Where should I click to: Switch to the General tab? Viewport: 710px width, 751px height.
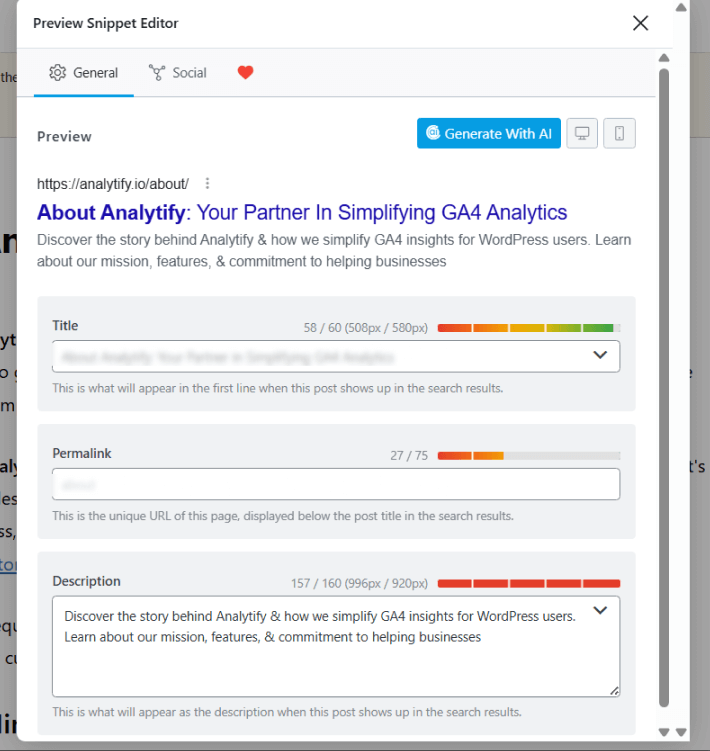[x=83, y=73]
